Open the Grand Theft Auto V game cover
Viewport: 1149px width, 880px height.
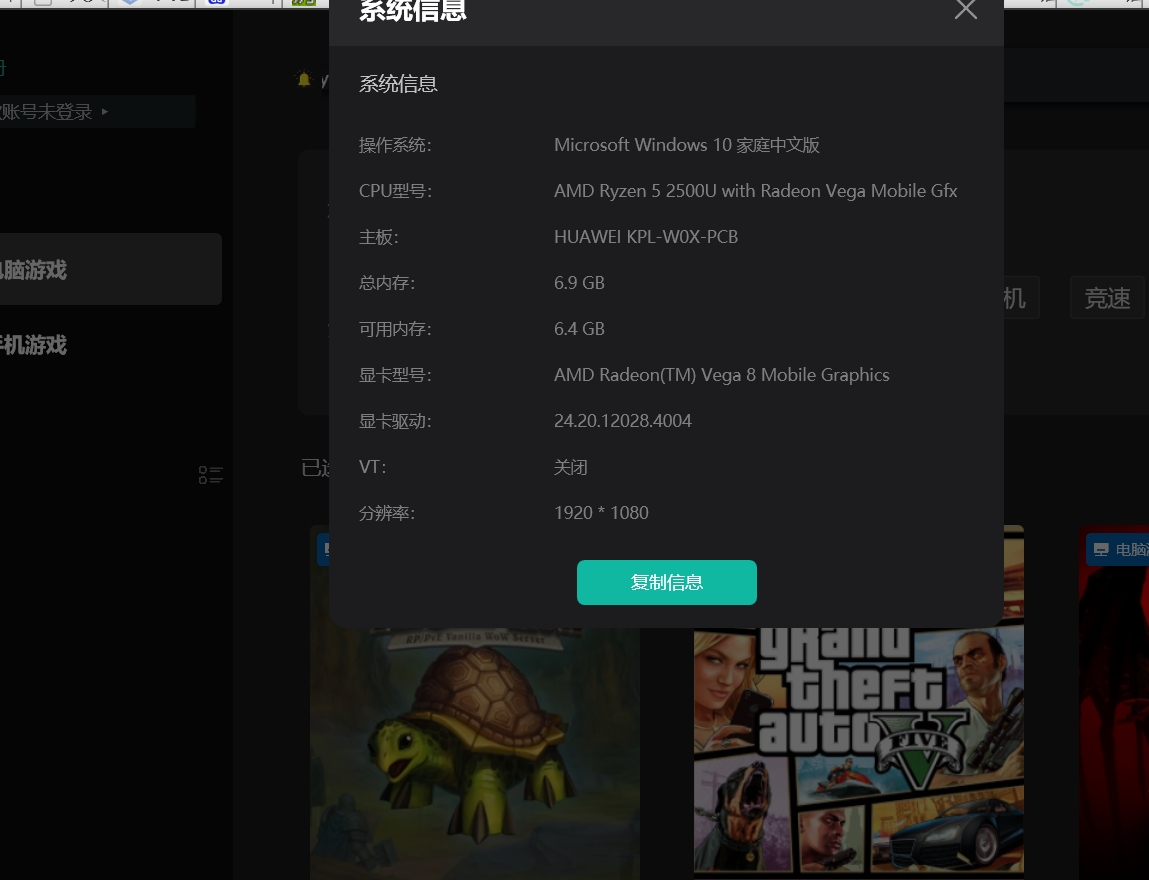(x=858, y=750)
